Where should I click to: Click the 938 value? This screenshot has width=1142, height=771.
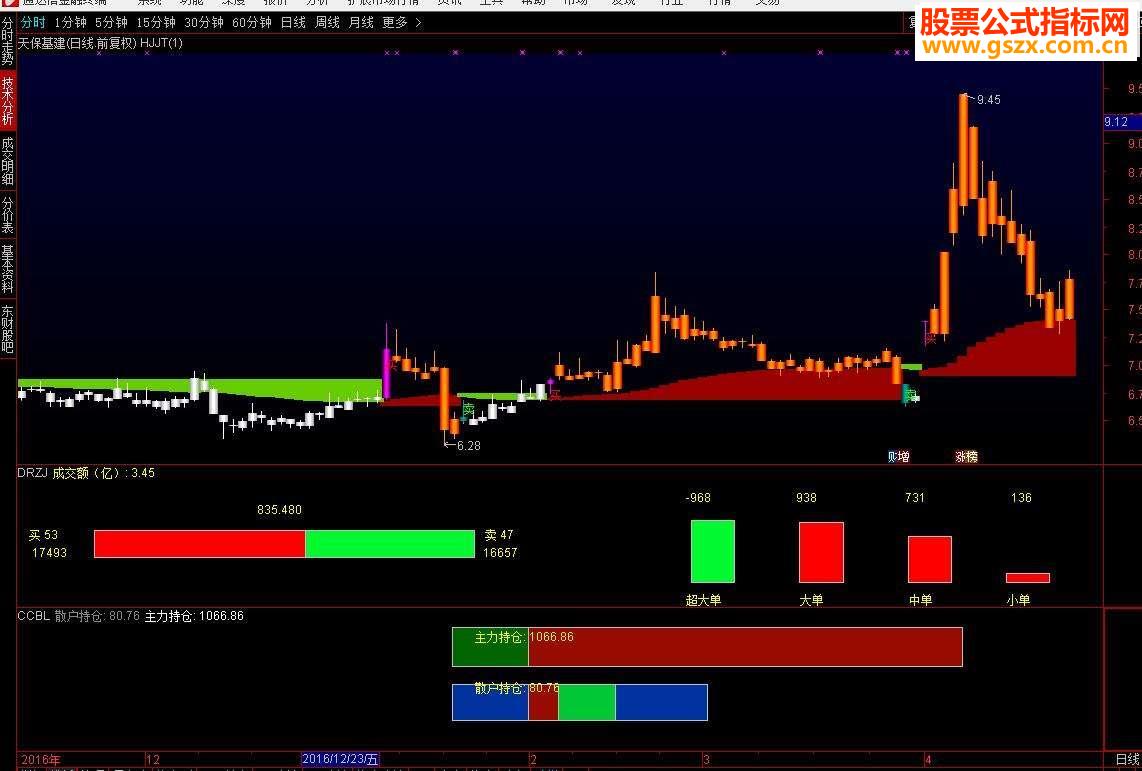point(806,498)
